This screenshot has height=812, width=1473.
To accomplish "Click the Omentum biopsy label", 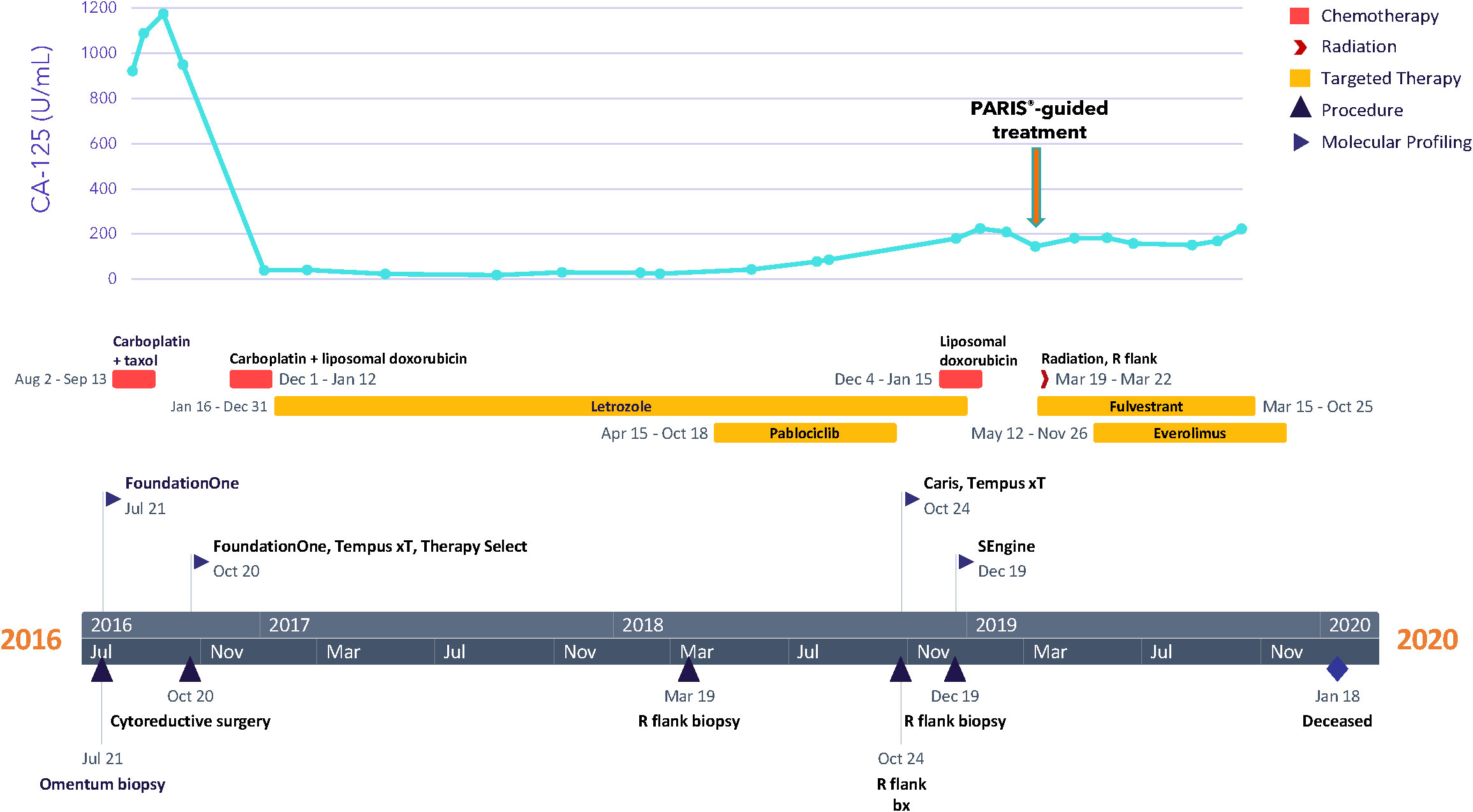I will pos(102,784).
